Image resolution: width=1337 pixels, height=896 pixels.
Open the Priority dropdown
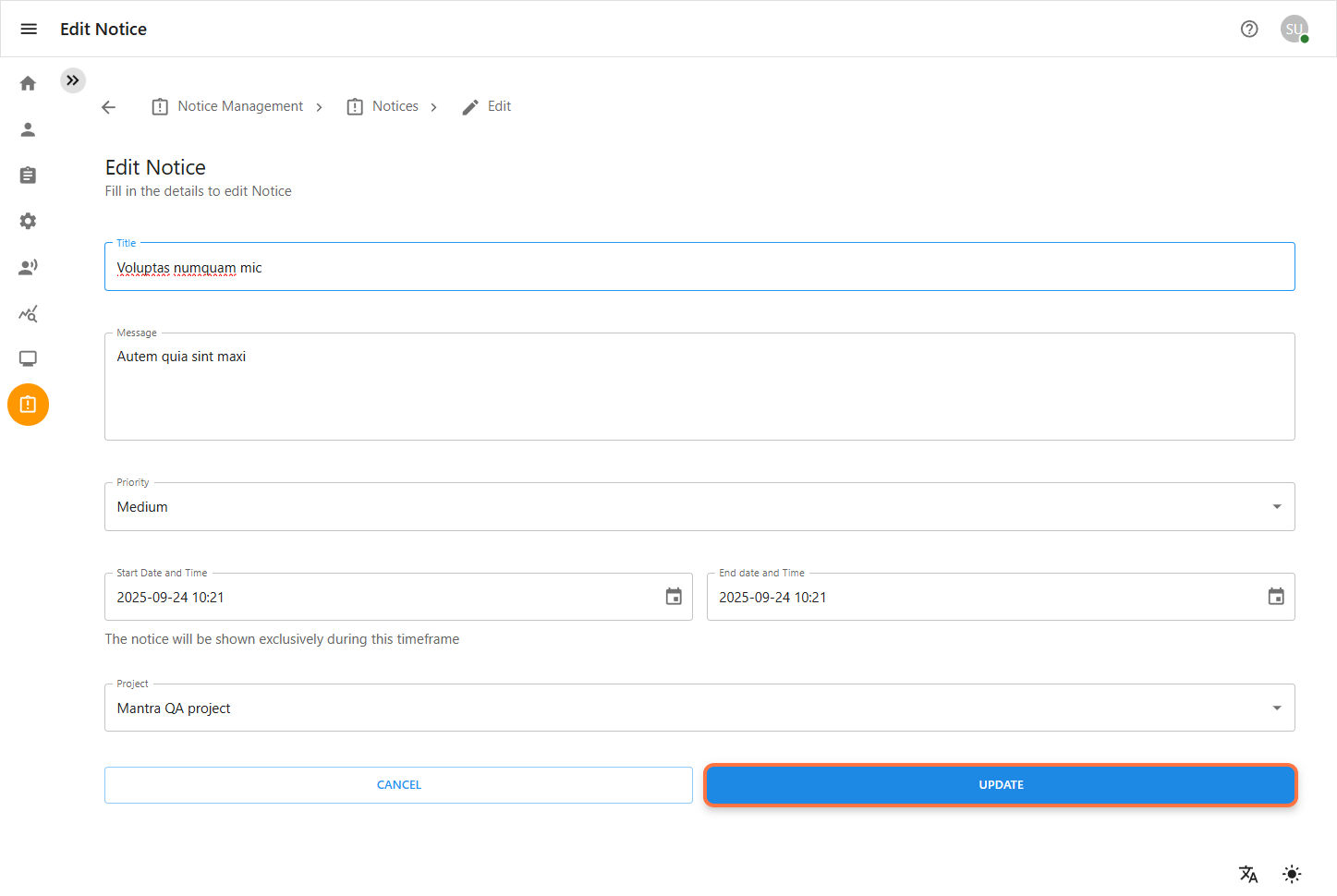click(x=1277, y=506)
